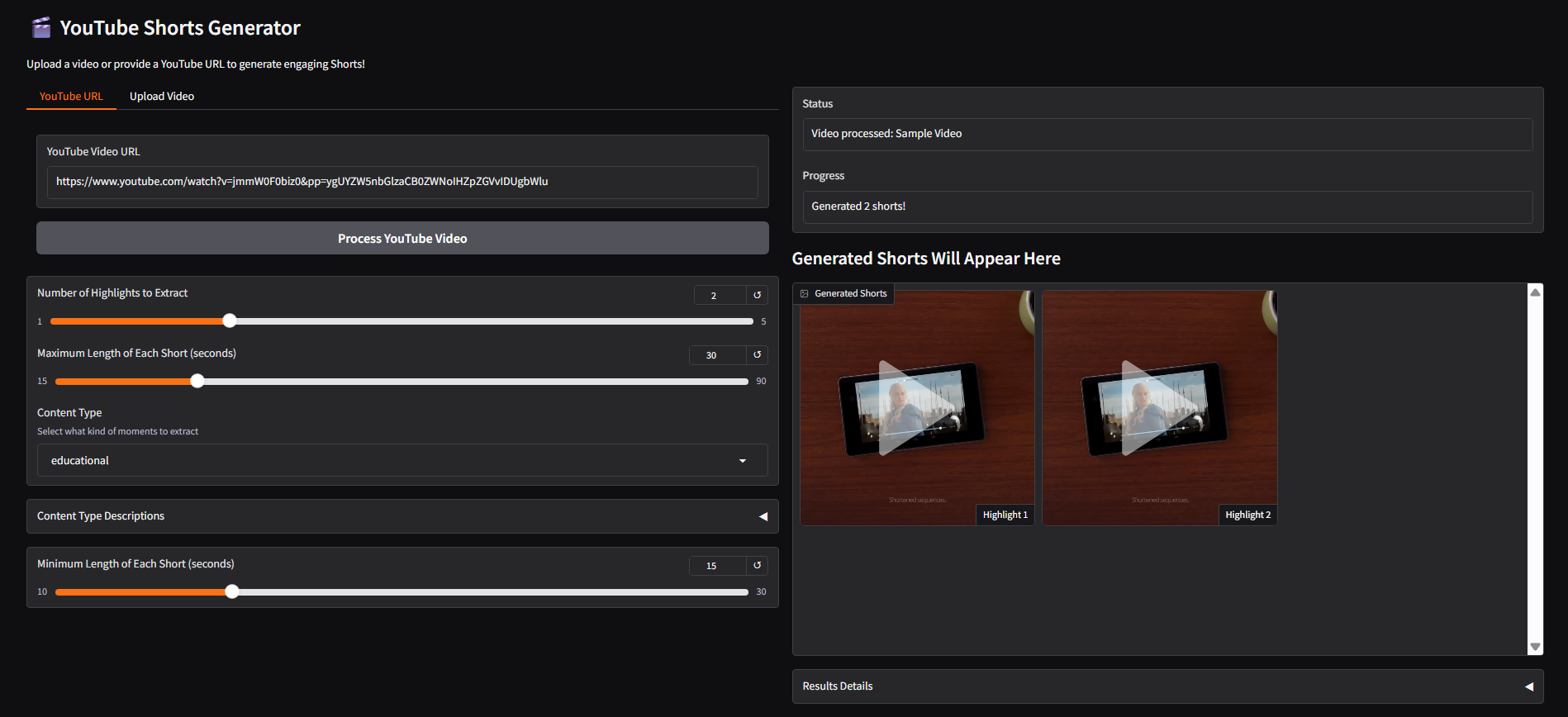
Task: Click the Number of Highlights slider handle
Action: (x=230, y=321)
